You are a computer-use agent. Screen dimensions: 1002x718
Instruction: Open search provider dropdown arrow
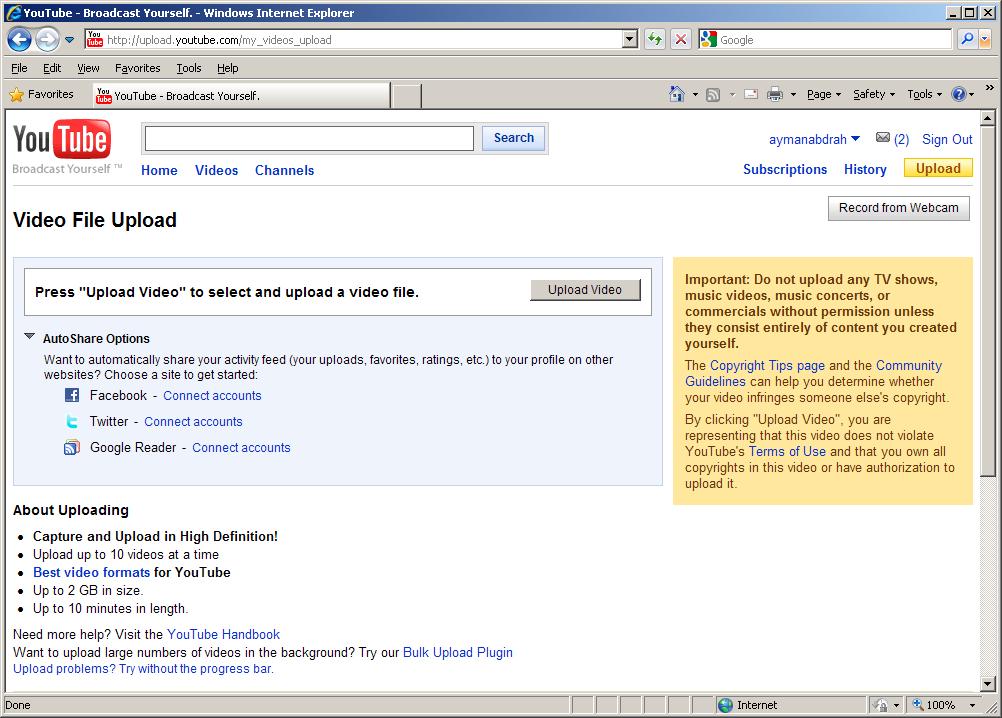pos(984,40)
